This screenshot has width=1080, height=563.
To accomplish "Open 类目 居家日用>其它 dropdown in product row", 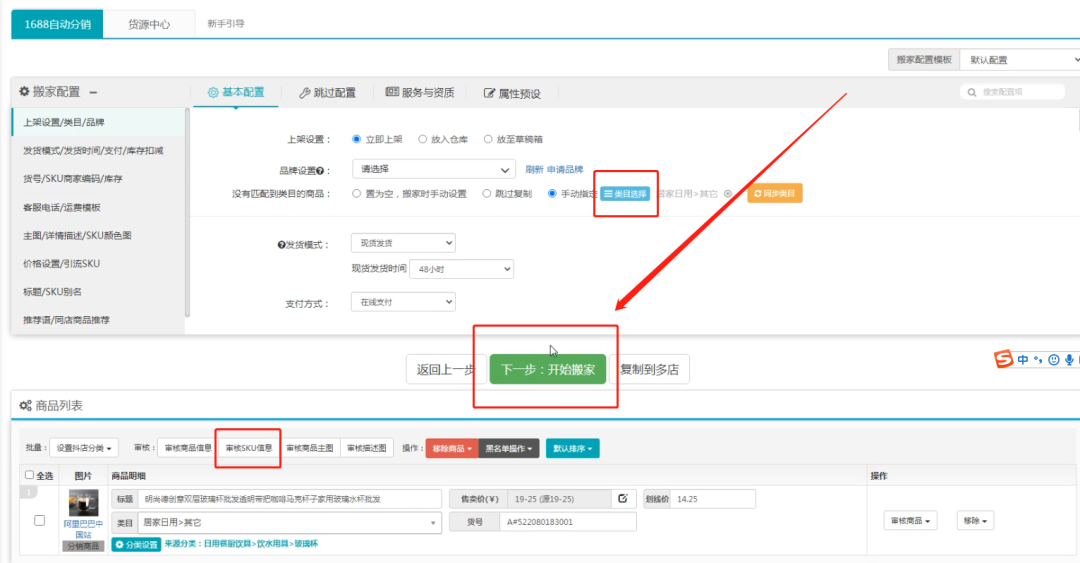I will click(x=289, y=522).
